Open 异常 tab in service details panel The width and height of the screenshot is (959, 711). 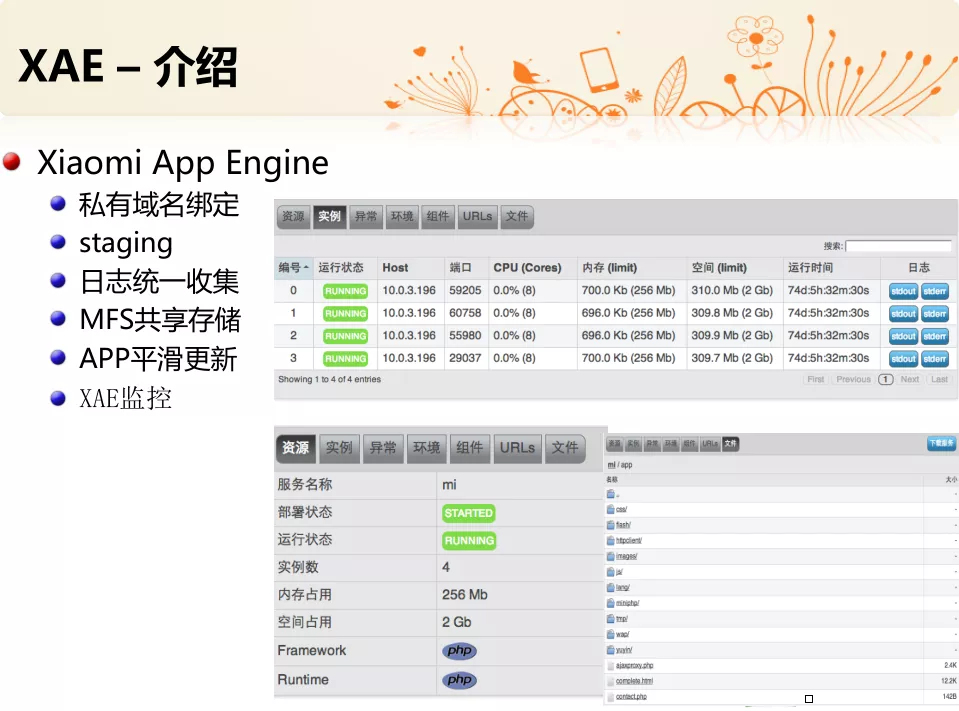click(x=383, y=448)
